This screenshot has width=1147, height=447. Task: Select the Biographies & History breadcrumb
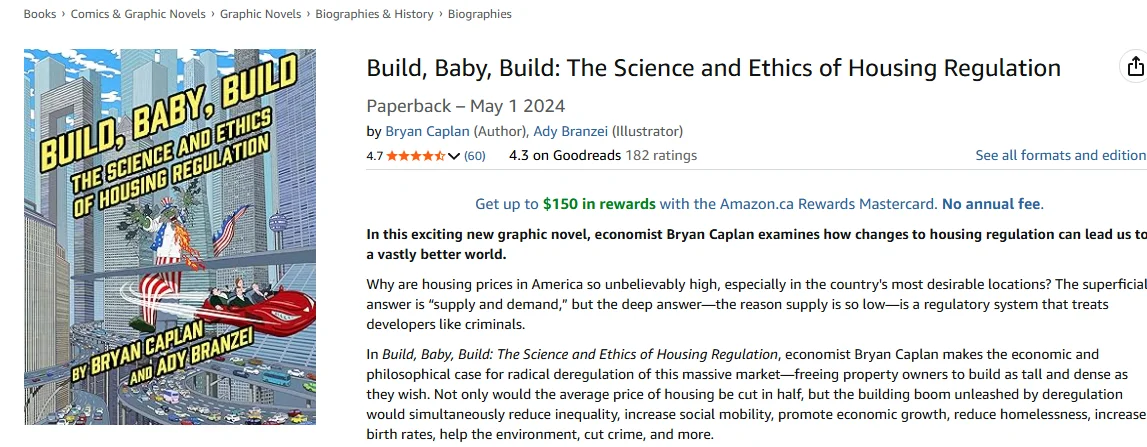click(374, 14)
